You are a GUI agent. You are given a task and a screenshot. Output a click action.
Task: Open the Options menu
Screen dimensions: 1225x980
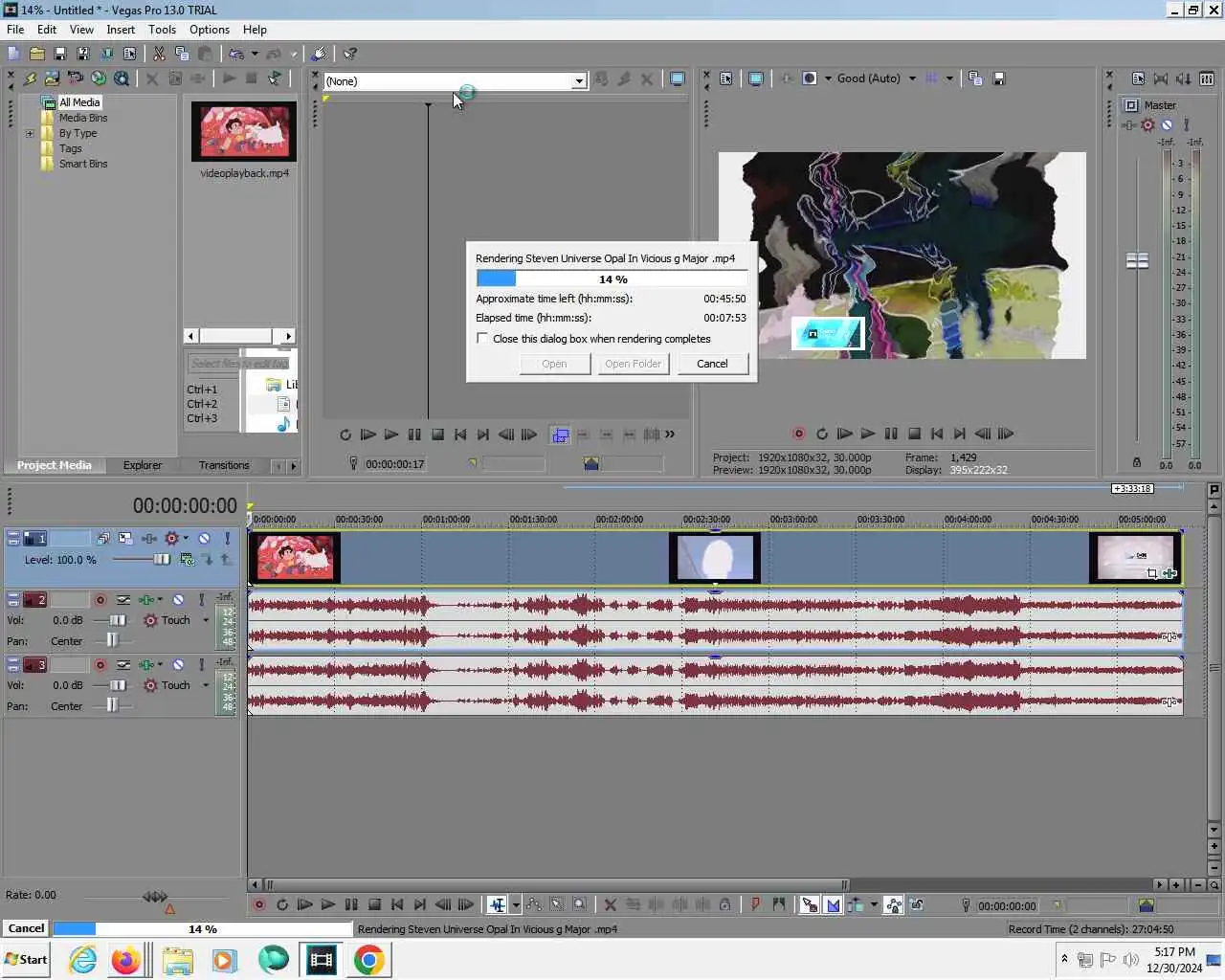click(210, 30)
